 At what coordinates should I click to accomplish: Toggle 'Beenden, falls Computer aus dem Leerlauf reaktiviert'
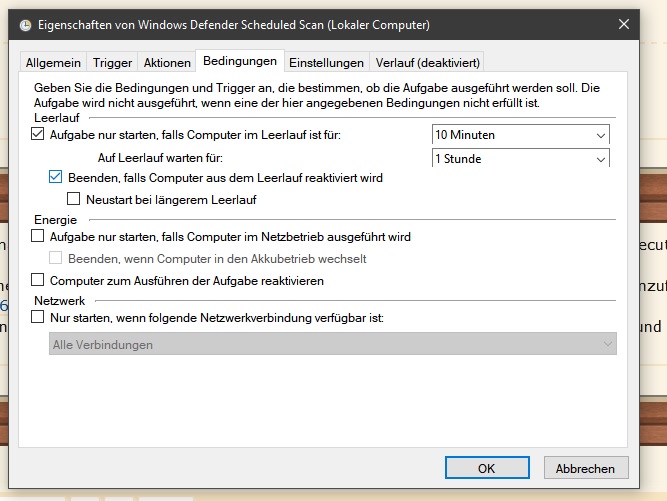point(56,177)
